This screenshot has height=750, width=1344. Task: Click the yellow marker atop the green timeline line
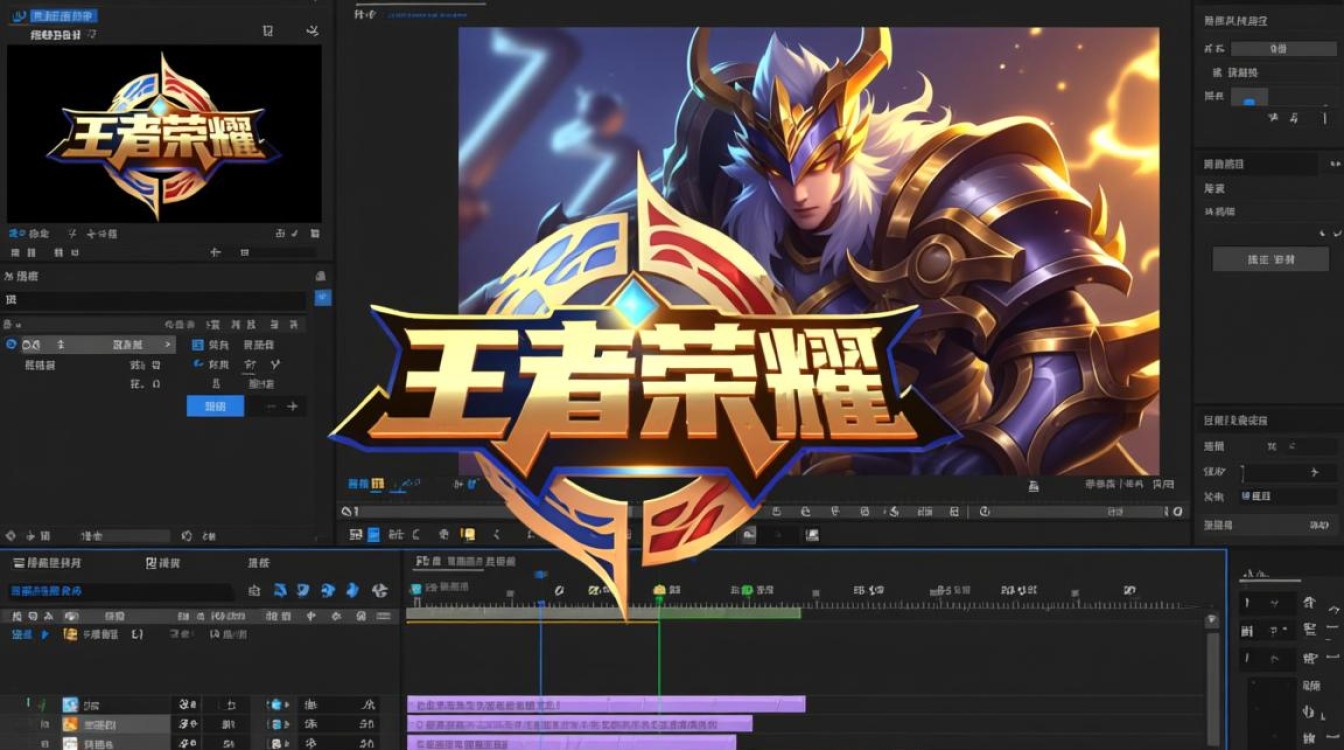(659, 591)
